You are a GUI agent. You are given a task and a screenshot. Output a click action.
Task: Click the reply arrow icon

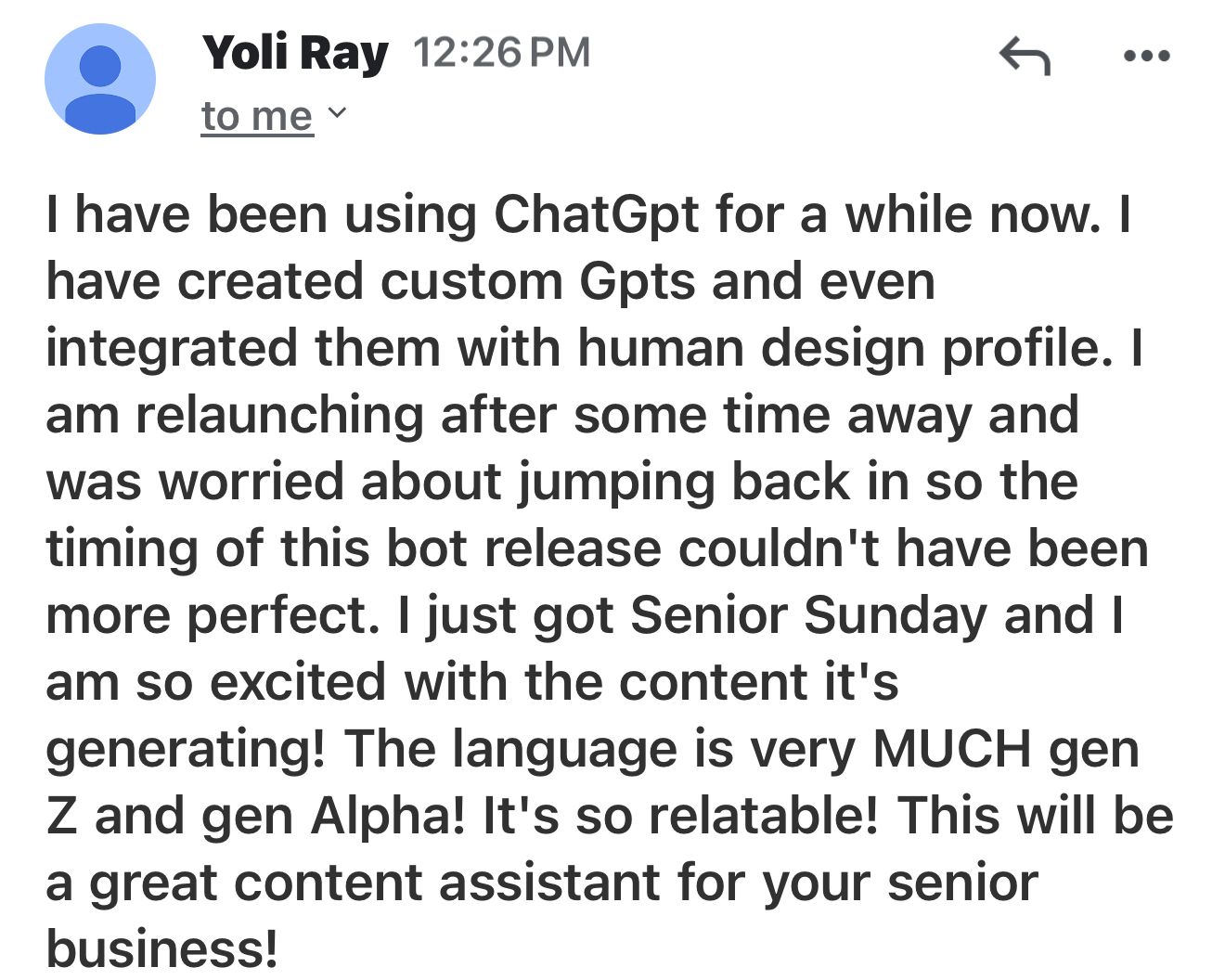(x=1025, y=56)
